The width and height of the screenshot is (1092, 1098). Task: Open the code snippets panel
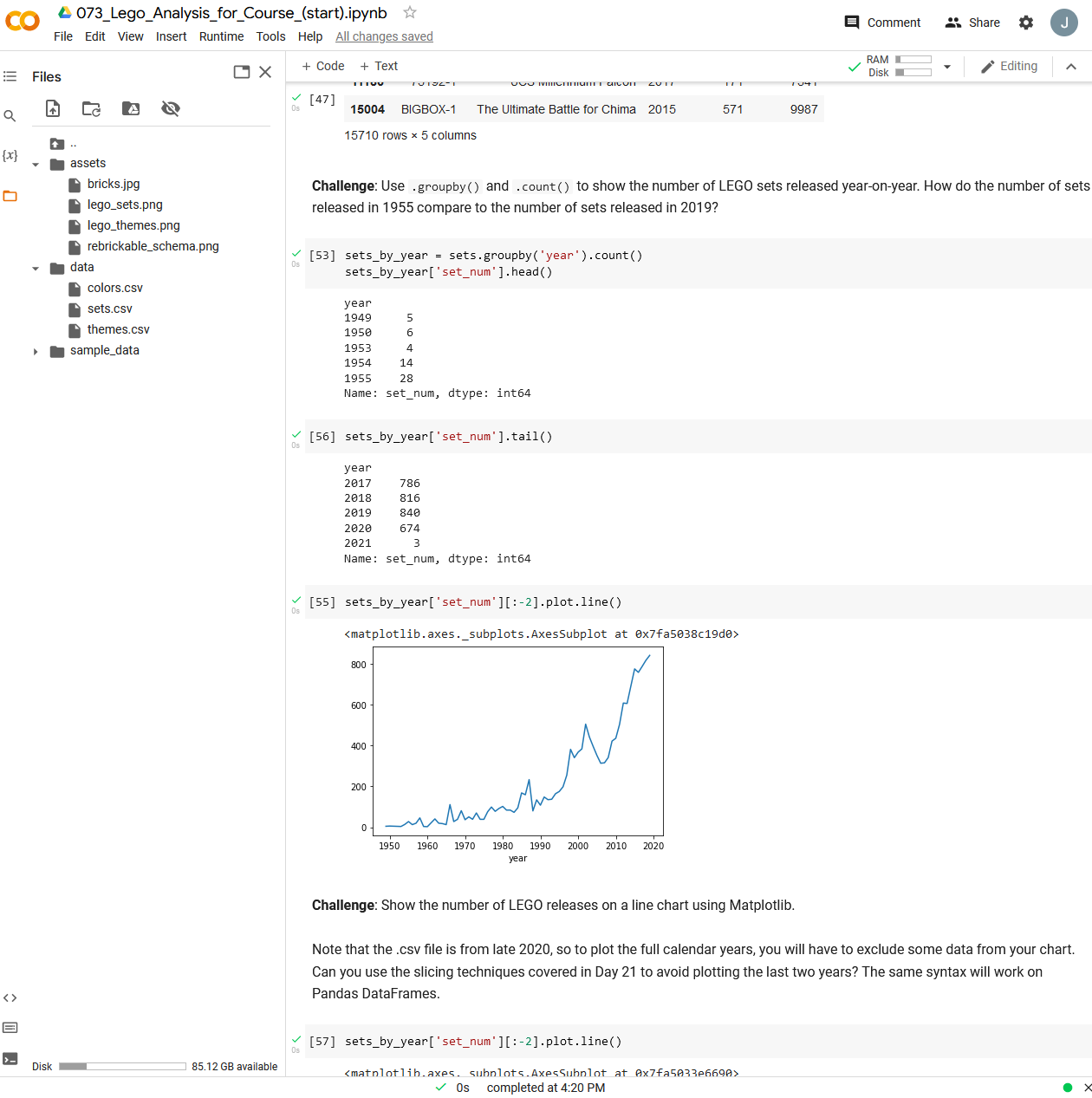point(10,997)
